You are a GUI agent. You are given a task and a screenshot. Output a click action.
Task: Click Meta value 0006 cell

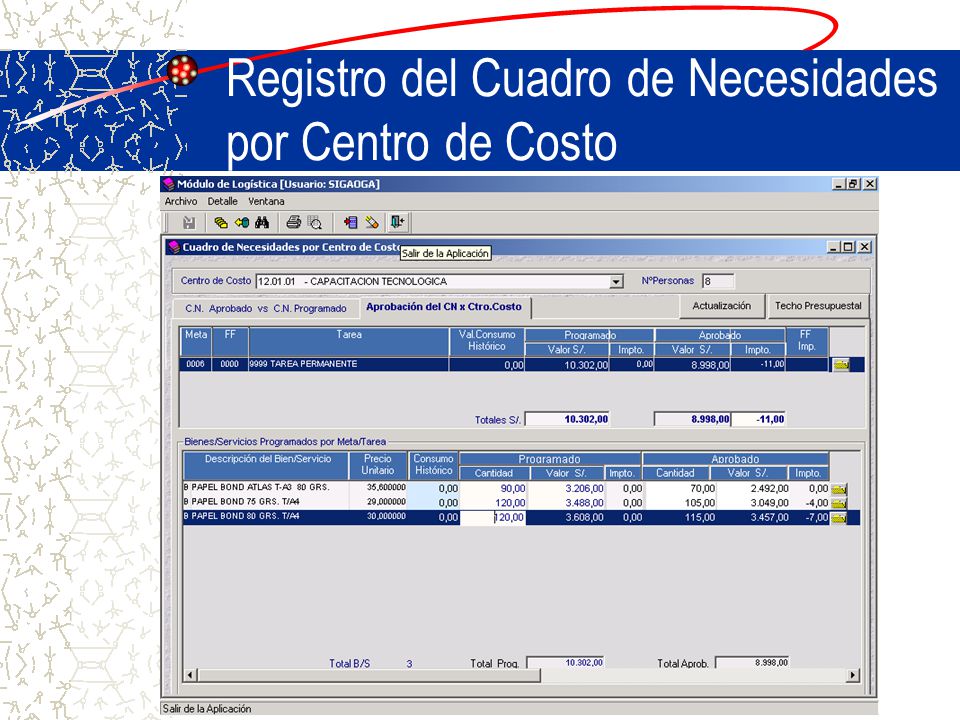pyautogui.click(x=195, y=364)
